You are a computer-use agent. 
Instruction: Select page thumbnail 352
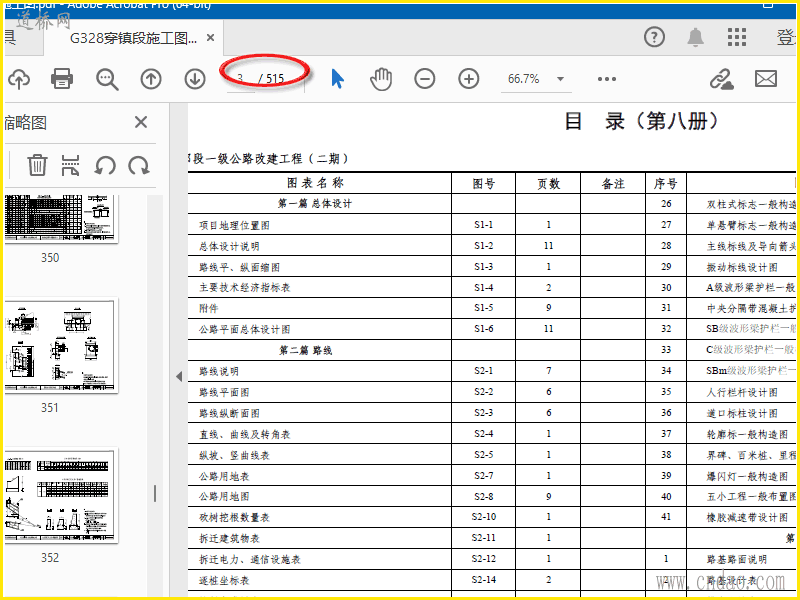click(x=62, y=495)
